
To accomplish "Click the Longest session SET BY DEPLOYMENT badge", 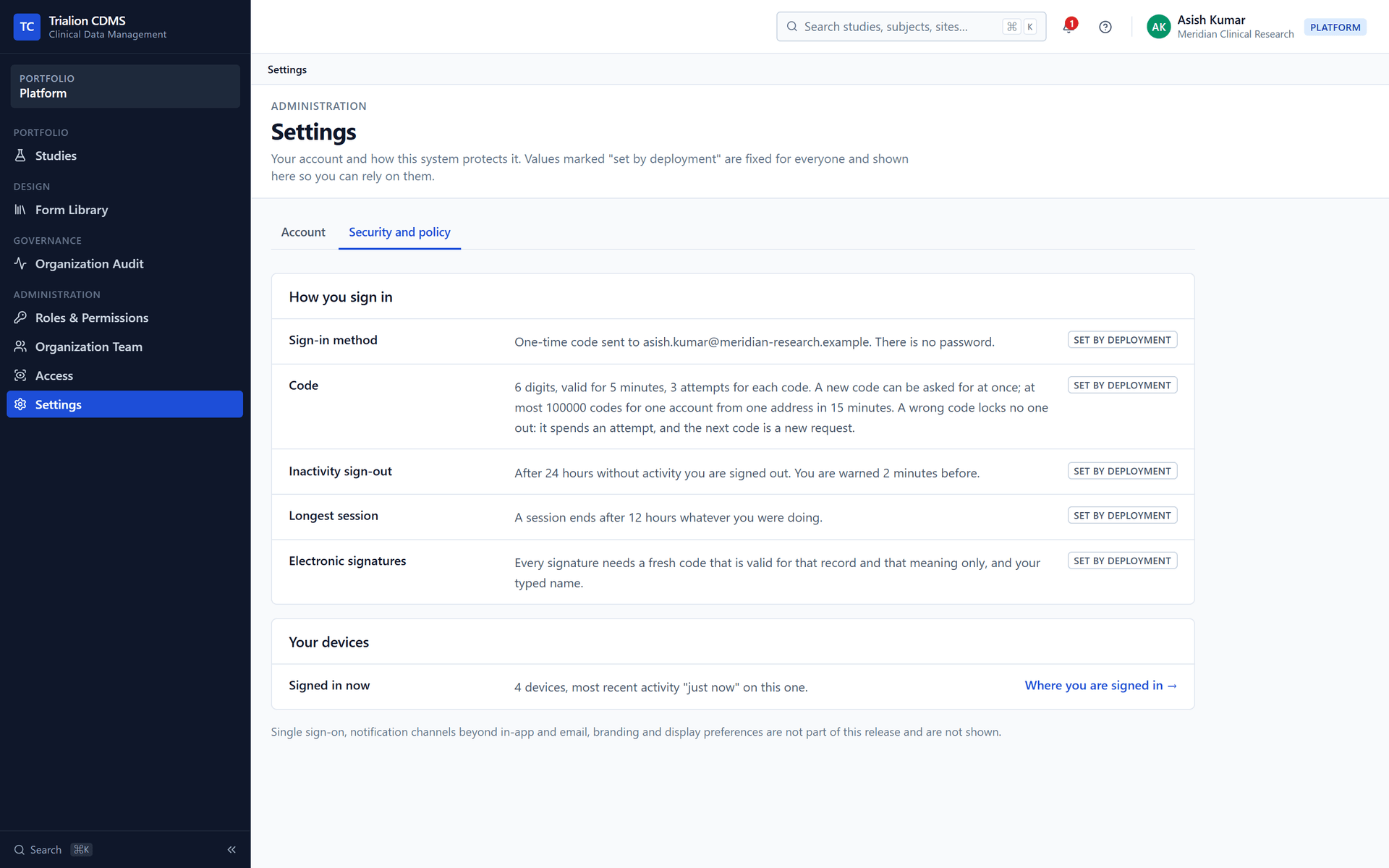I will tap(1122, 516).
